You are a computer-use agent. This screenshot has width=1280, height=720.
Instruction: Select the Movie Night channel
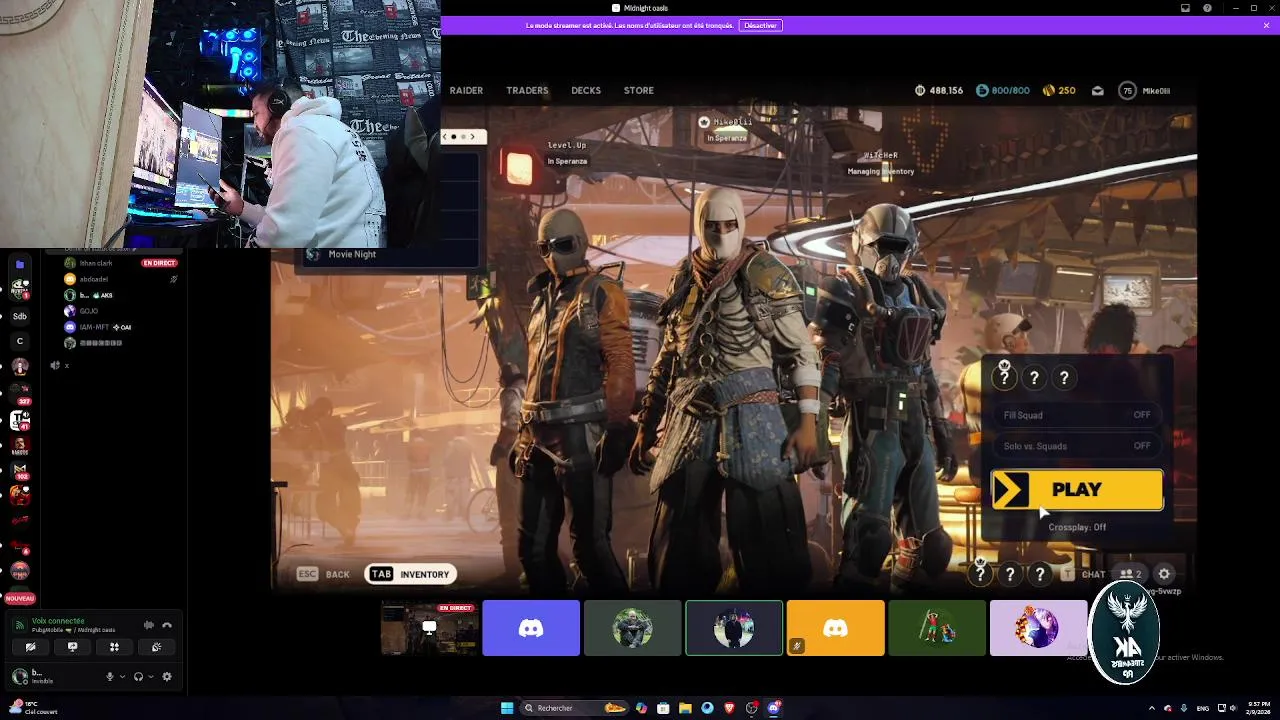pyautogui.click(x=350, y=254)
